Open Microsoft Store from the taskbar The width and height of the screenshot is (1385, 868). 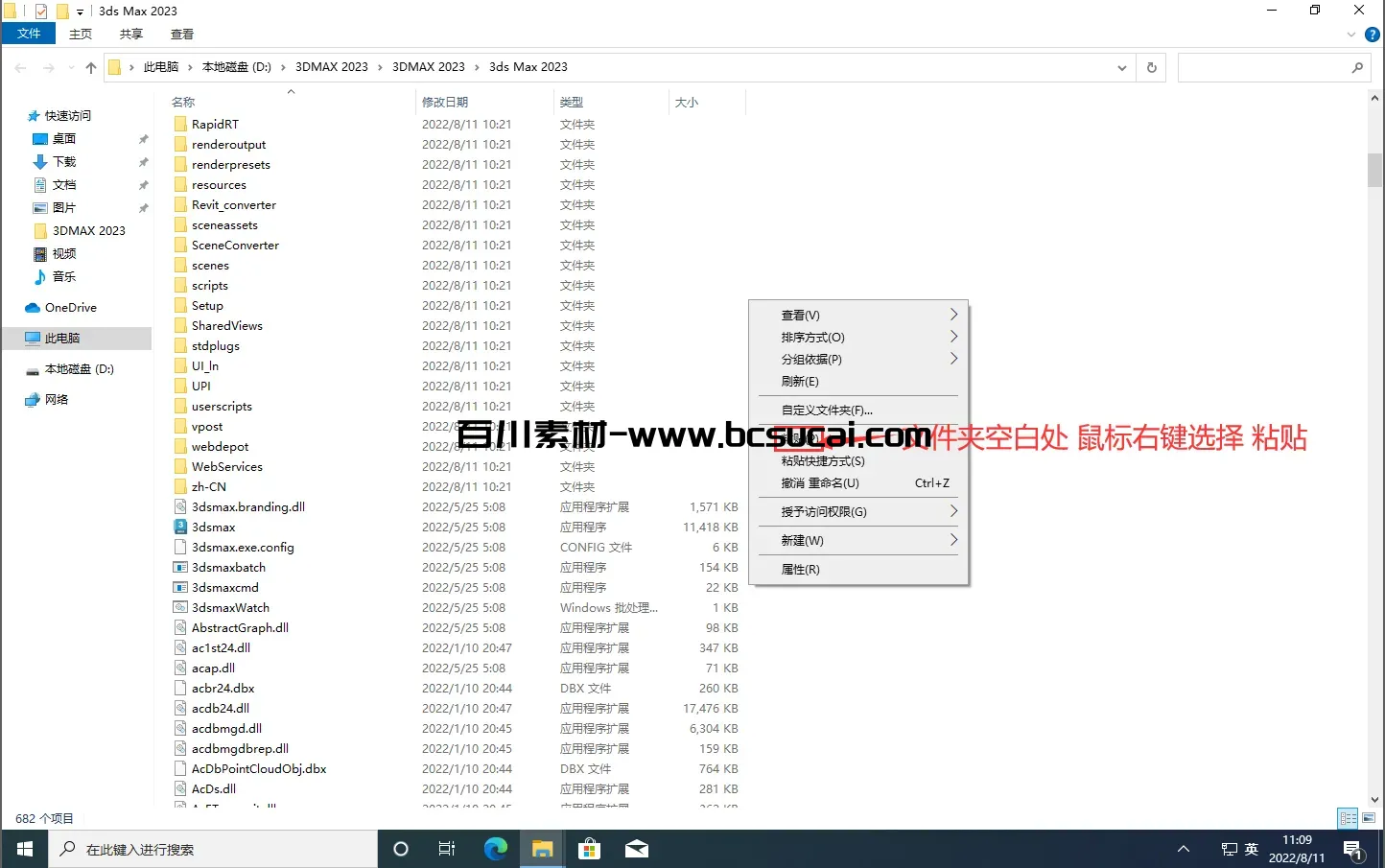(x=590, y=849)
